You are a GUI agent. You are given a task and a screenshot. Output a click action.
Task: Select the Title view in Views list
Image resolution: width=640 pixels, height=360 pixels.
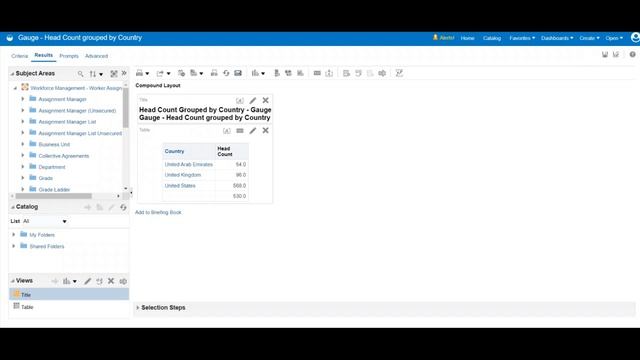point(69,294)
